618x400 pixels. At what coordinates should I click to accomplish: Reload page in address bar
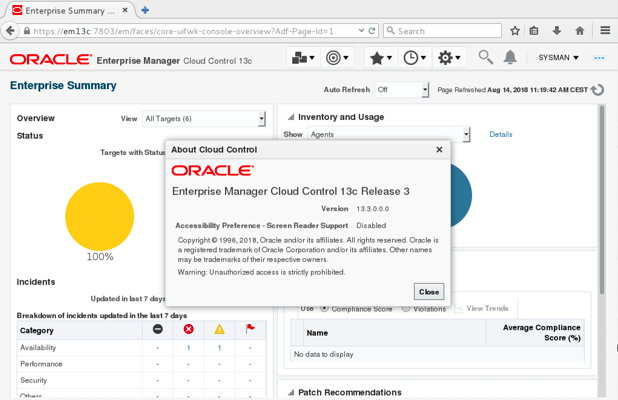point(372,31)
